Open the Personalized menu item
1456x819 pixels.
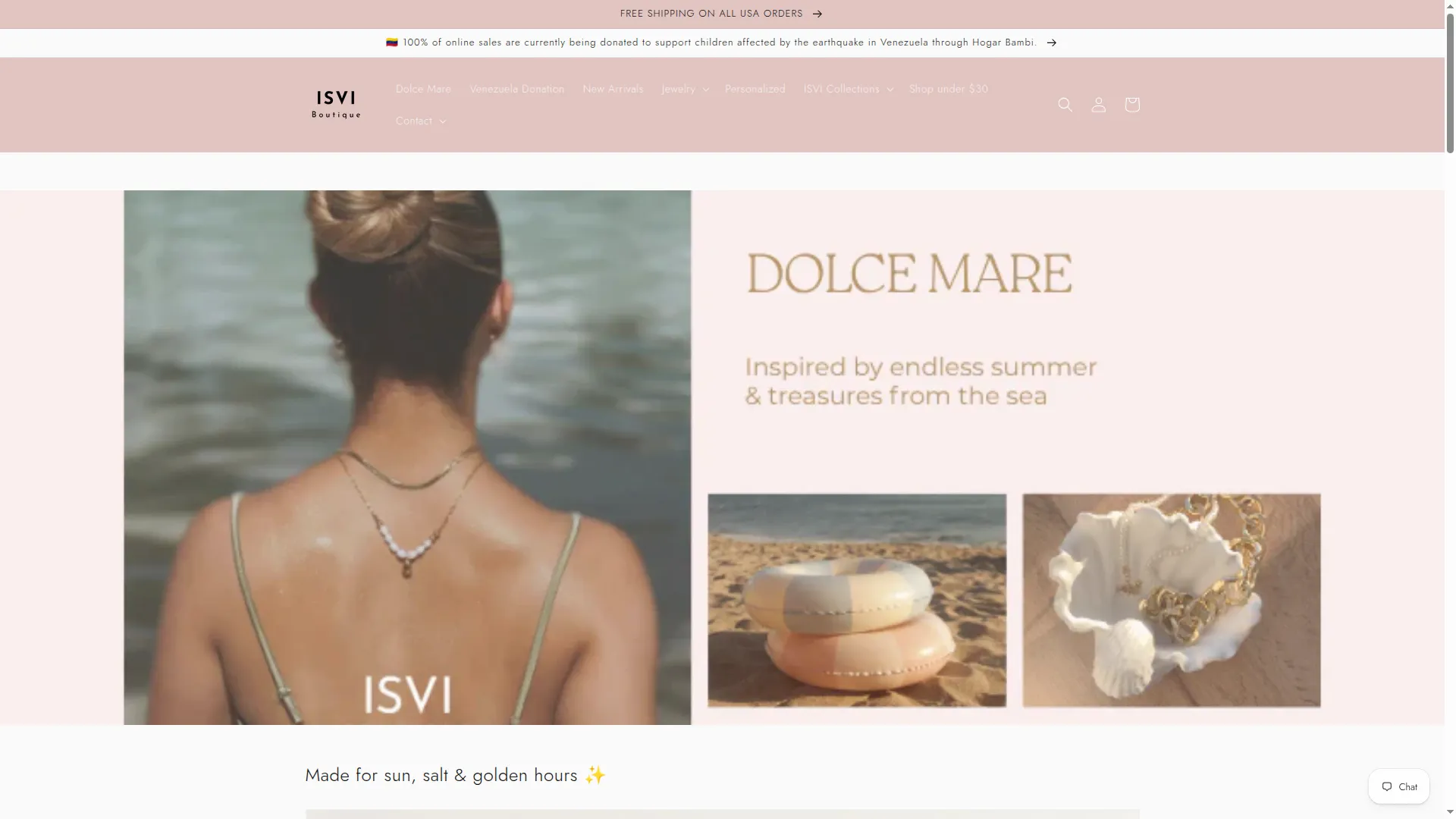pos(755,89)
